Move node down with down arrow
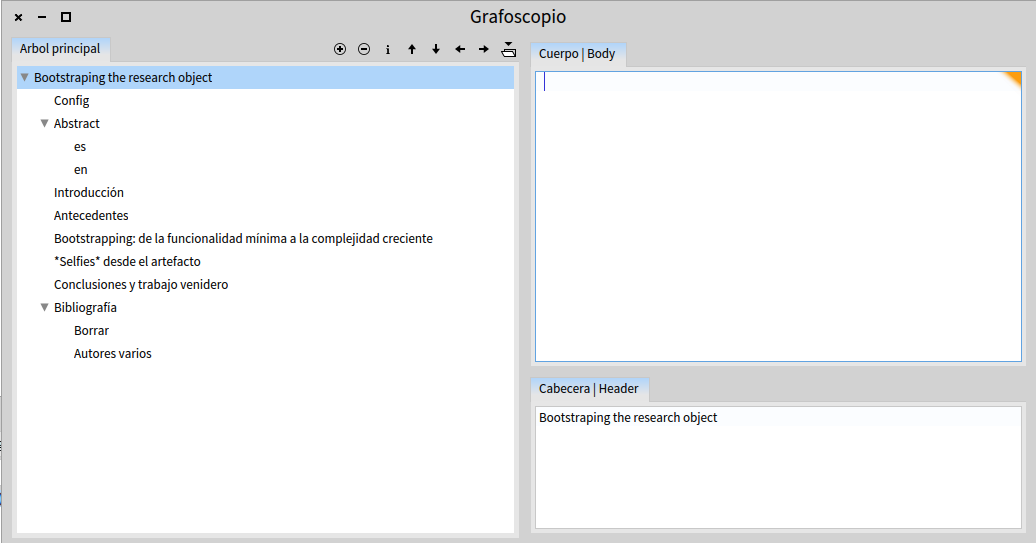The image size is (1036, 543). tap(436, 49)
